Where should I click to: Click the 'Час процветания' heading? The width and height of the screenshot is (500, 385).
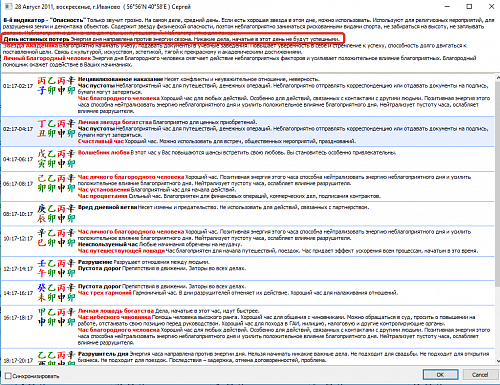pos(103,196)
